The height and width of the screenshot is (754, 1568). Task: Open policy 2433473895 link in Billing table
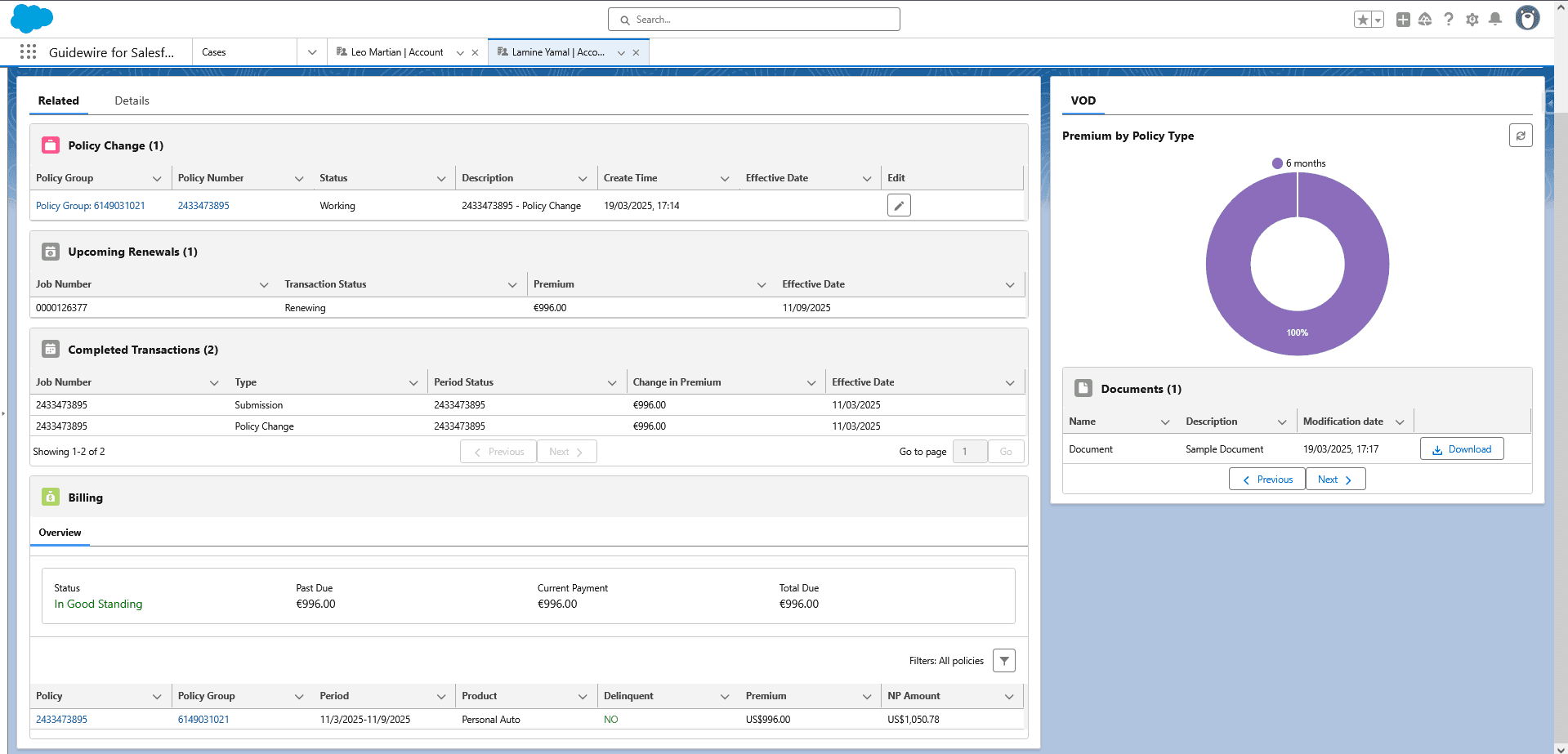(x=61, y=720)
